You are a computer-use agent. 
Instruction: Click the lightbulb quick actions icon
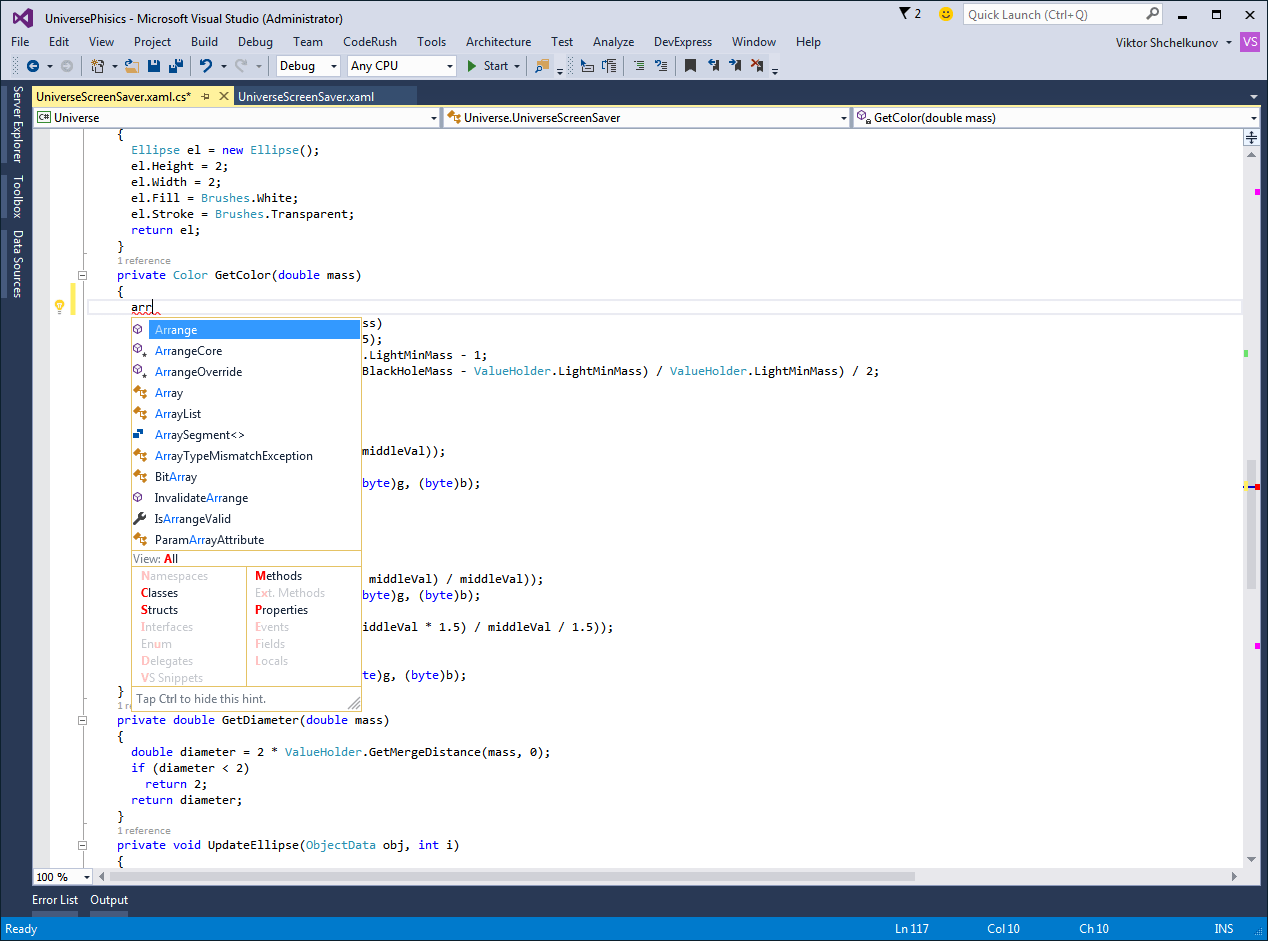[x=59, y=307]
